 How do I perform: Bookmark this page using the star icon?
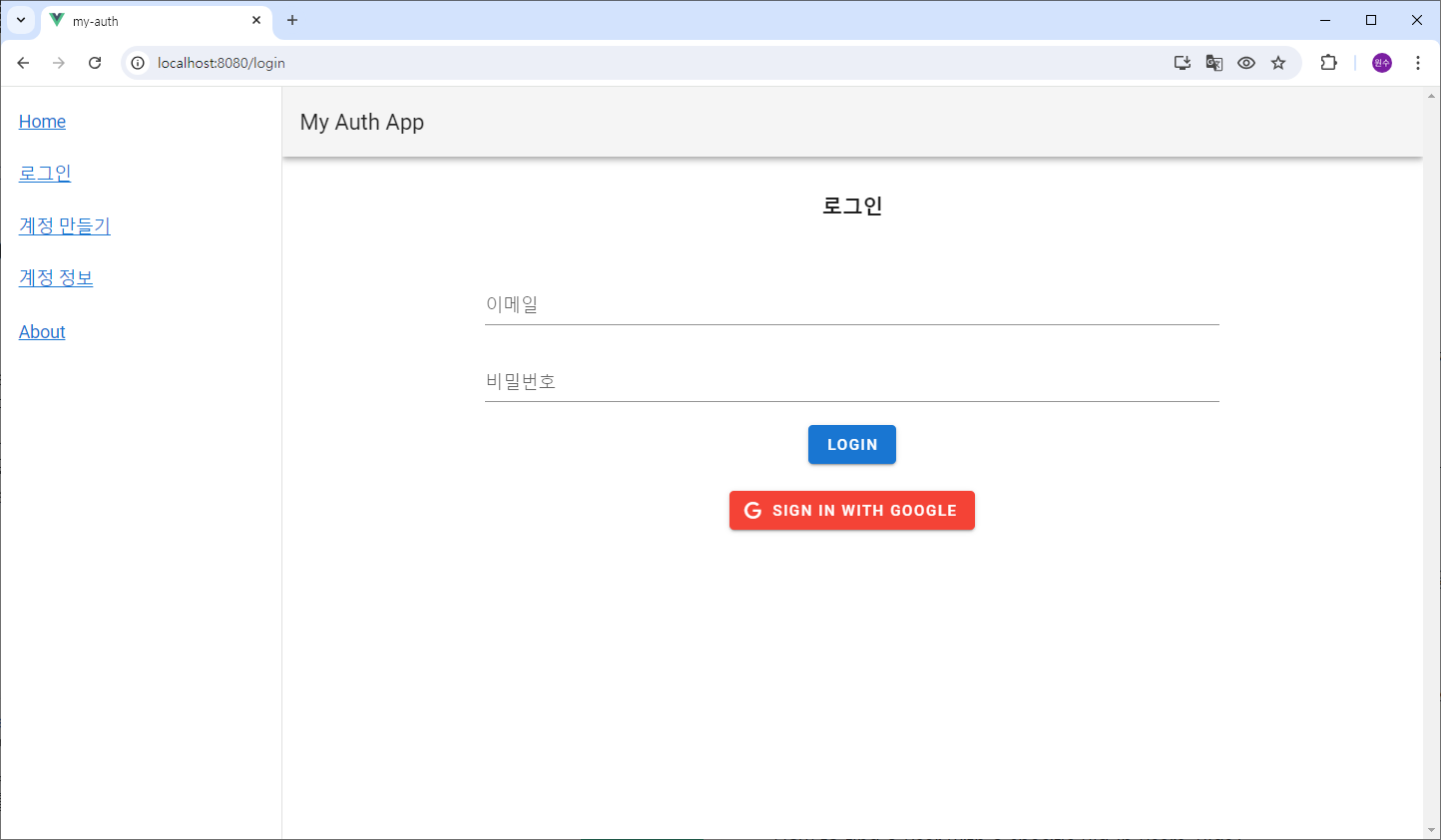[1278, 62]
